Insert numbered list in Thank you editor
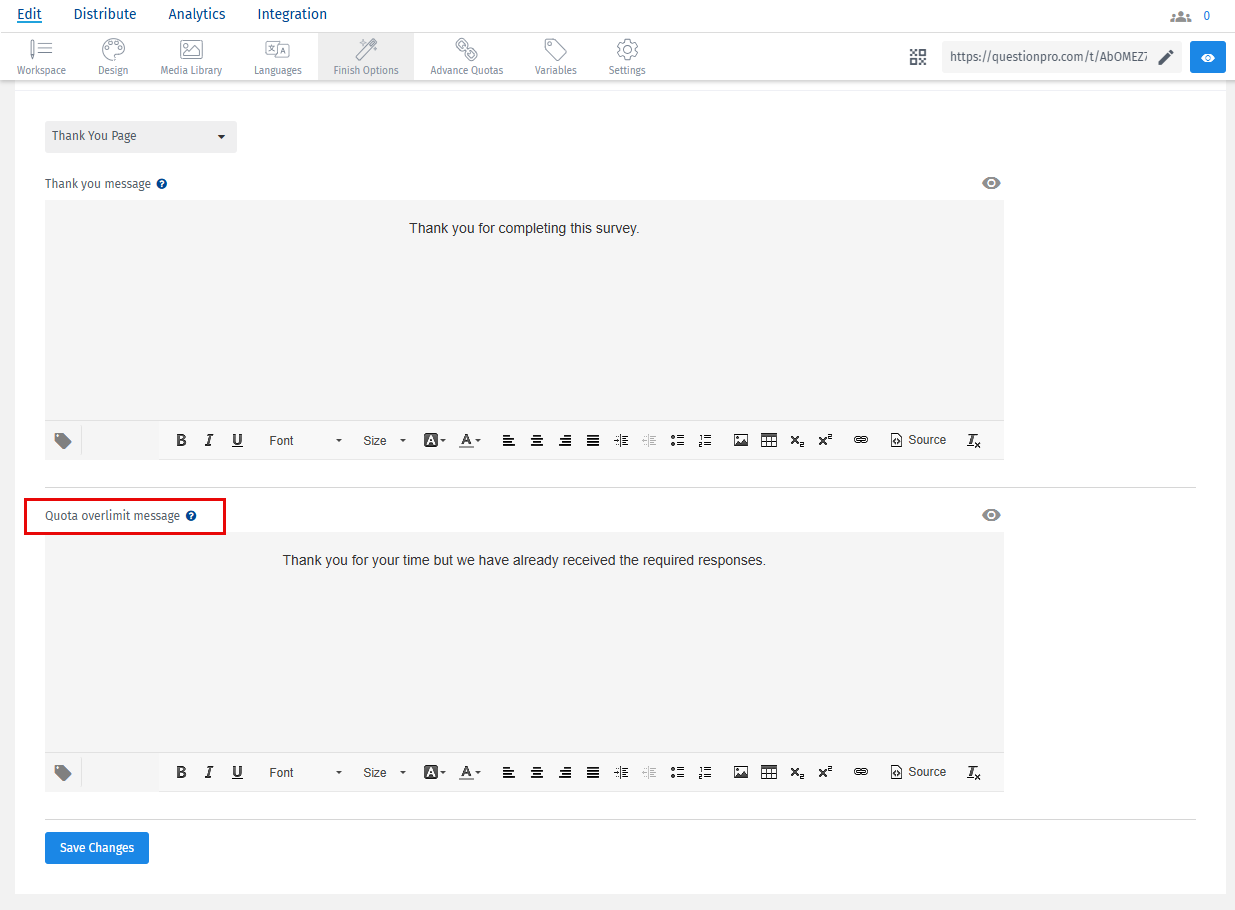 tap(705, 440)
